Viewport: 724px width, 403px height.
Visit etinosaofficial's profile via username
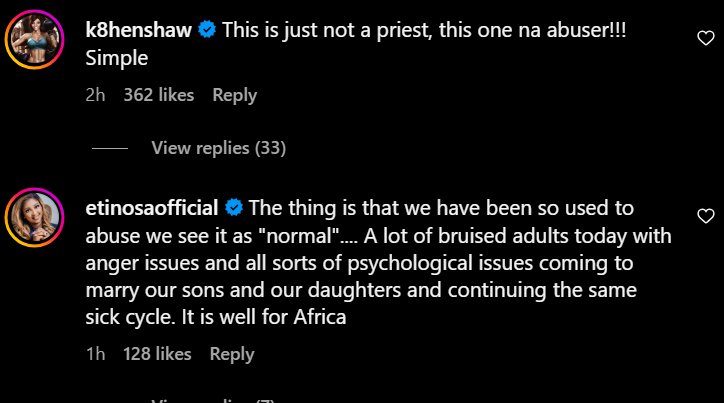(x=153, y=208)
